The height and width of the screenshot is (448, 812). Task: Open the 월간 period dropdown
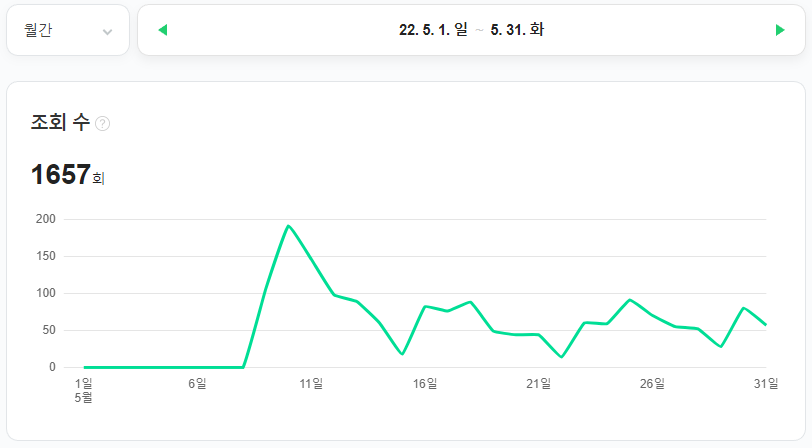coord(68,30)
